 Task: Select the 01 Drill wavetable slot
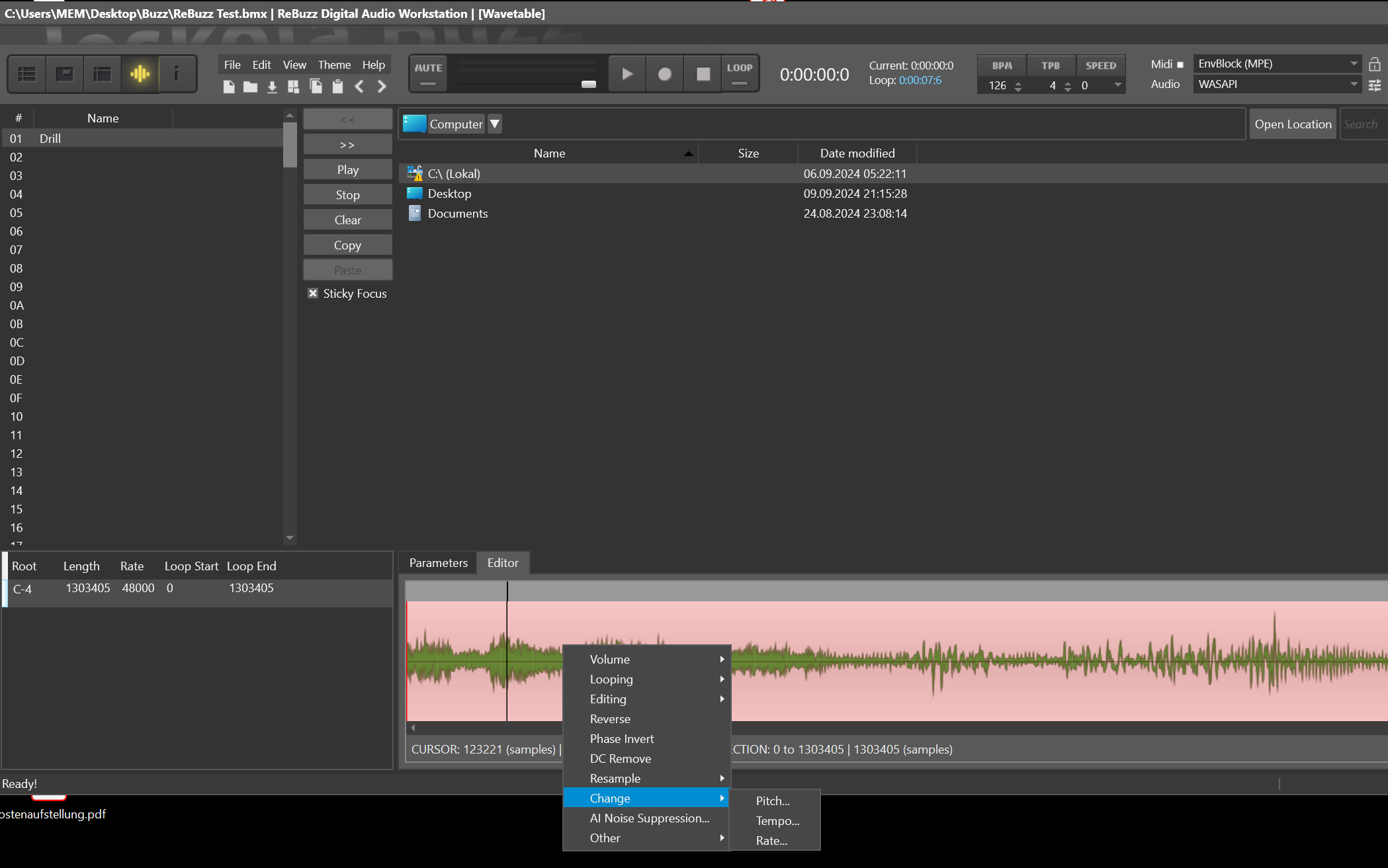click(x=142, y=138)
